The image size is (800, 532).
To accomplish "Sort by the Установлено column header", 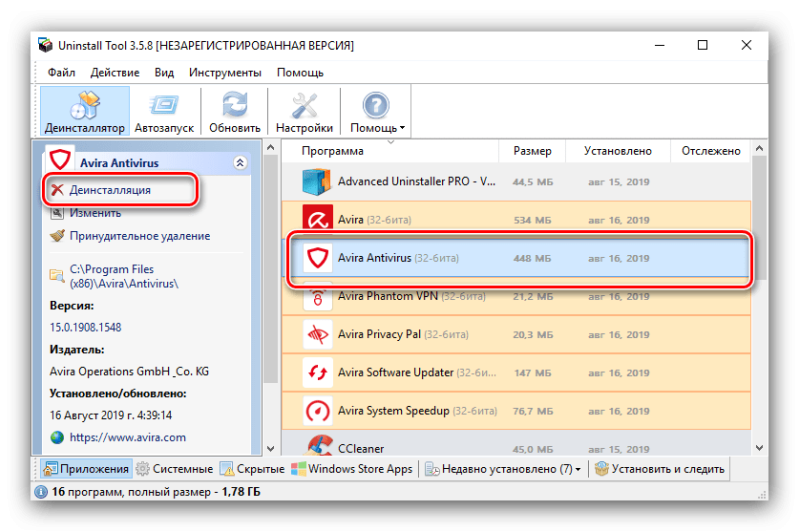I will click(x=617, y=151).
